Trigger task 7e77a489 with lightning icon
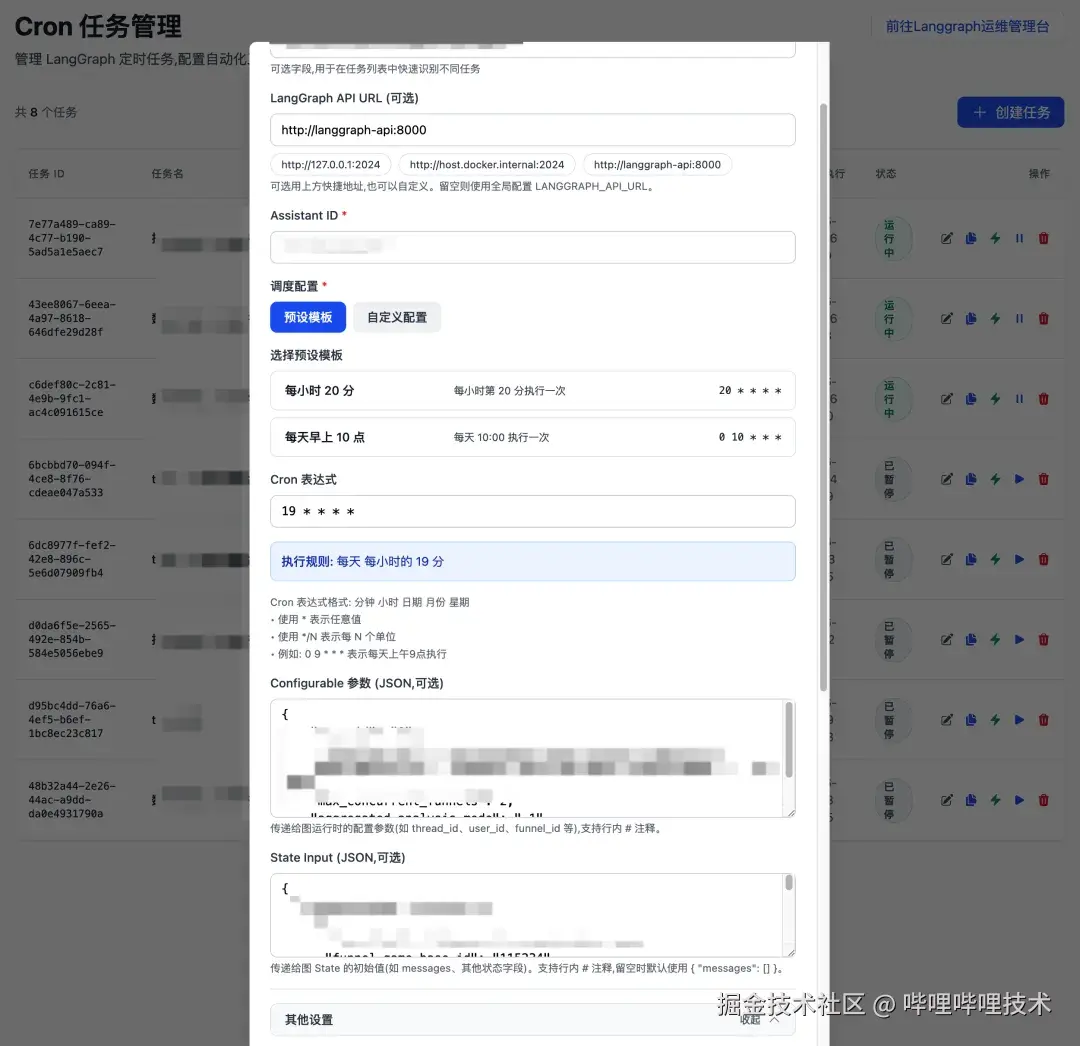 [995, 238]
